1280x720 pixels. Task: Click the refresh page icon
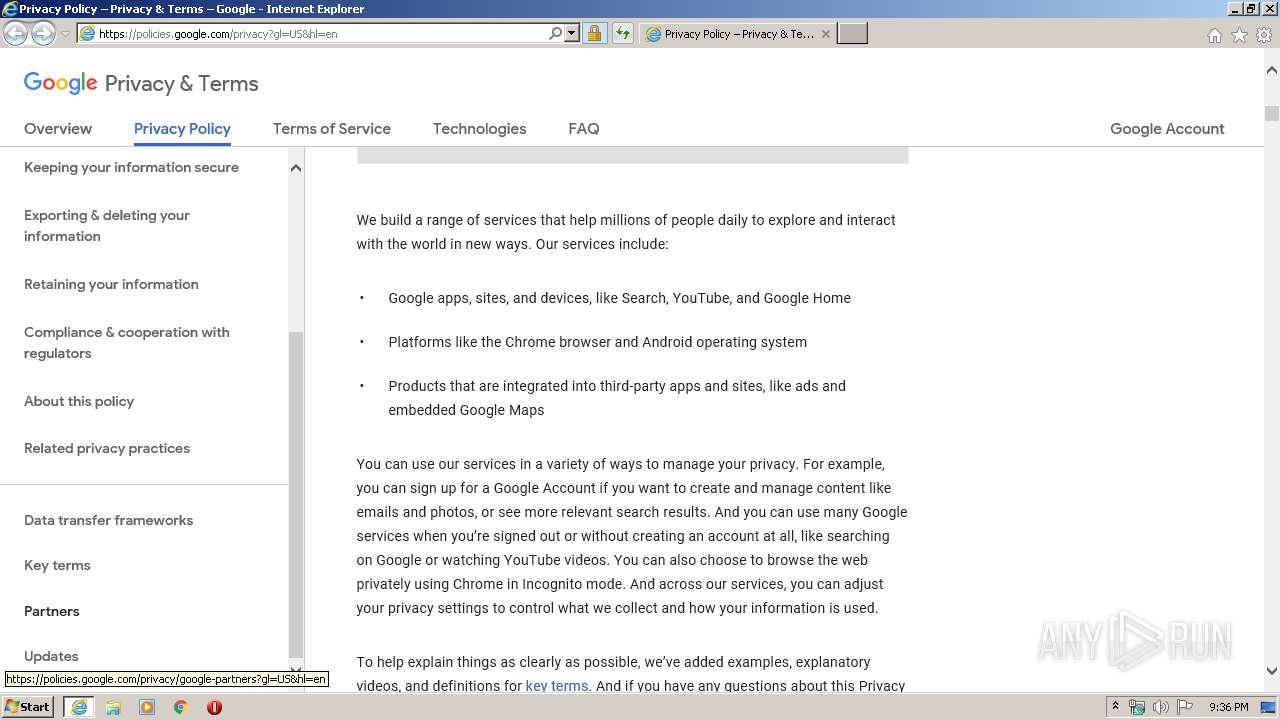click(622, 34)
